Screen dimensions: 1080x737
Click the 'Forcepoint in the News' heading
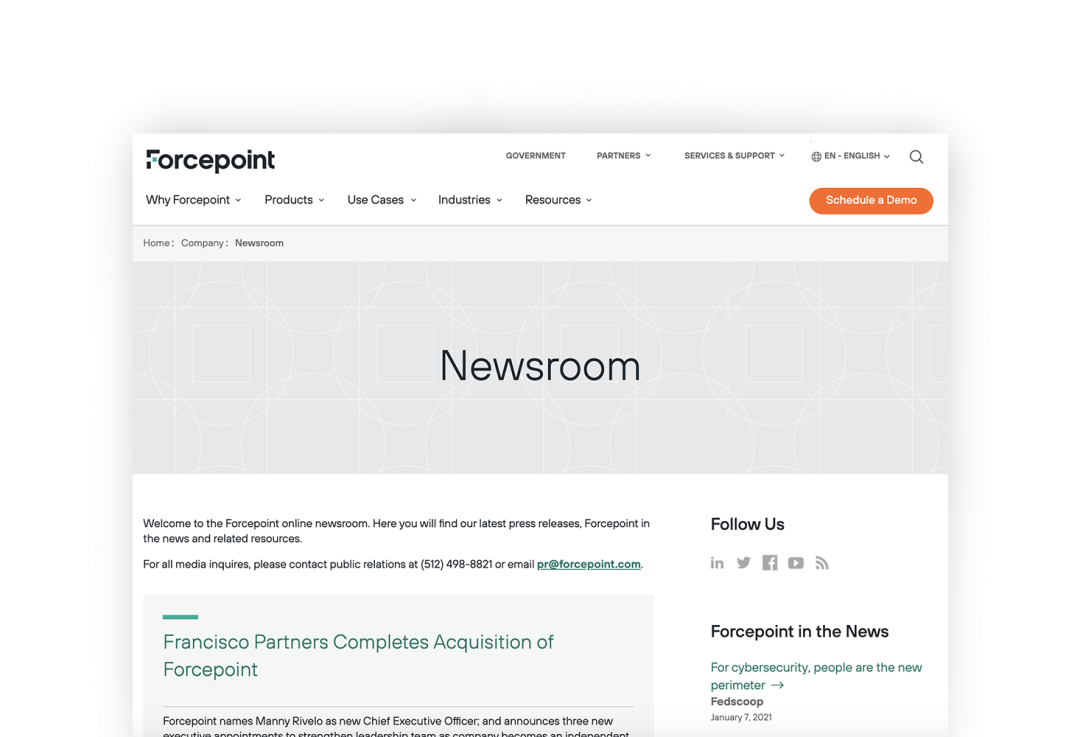click(x=800, y=632)
